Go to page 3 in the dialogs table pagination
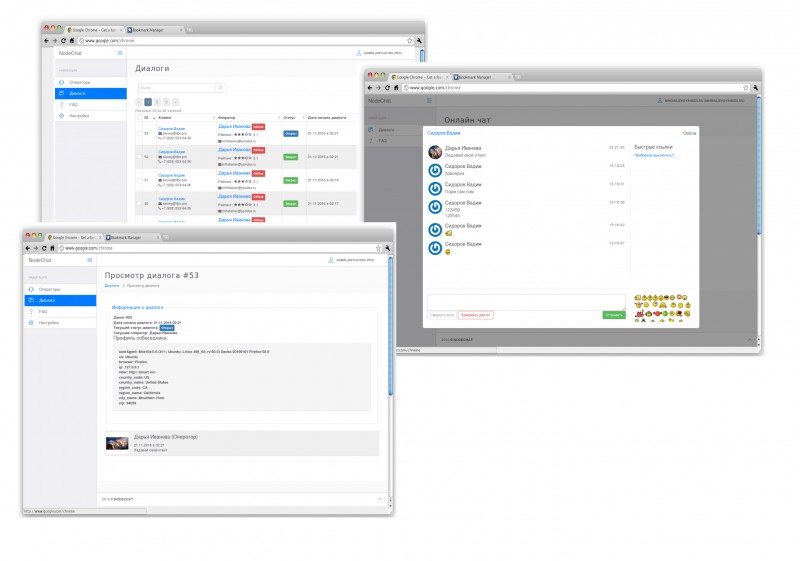 [166, 102]
